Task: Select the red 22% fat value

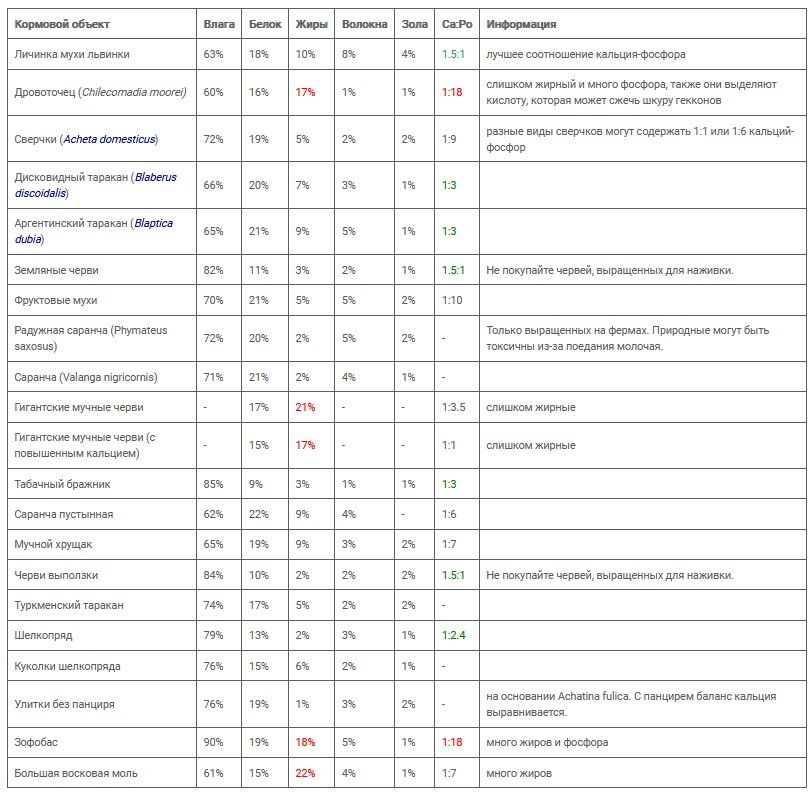Action: pyautogui.click(x=305, y=773)
